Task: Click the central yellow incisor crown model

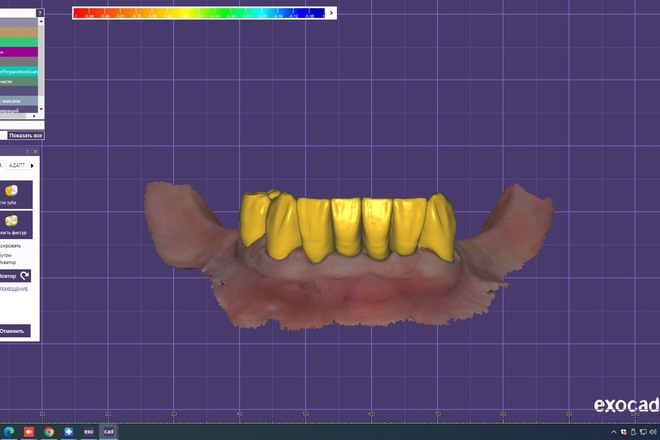Action: 346,227
